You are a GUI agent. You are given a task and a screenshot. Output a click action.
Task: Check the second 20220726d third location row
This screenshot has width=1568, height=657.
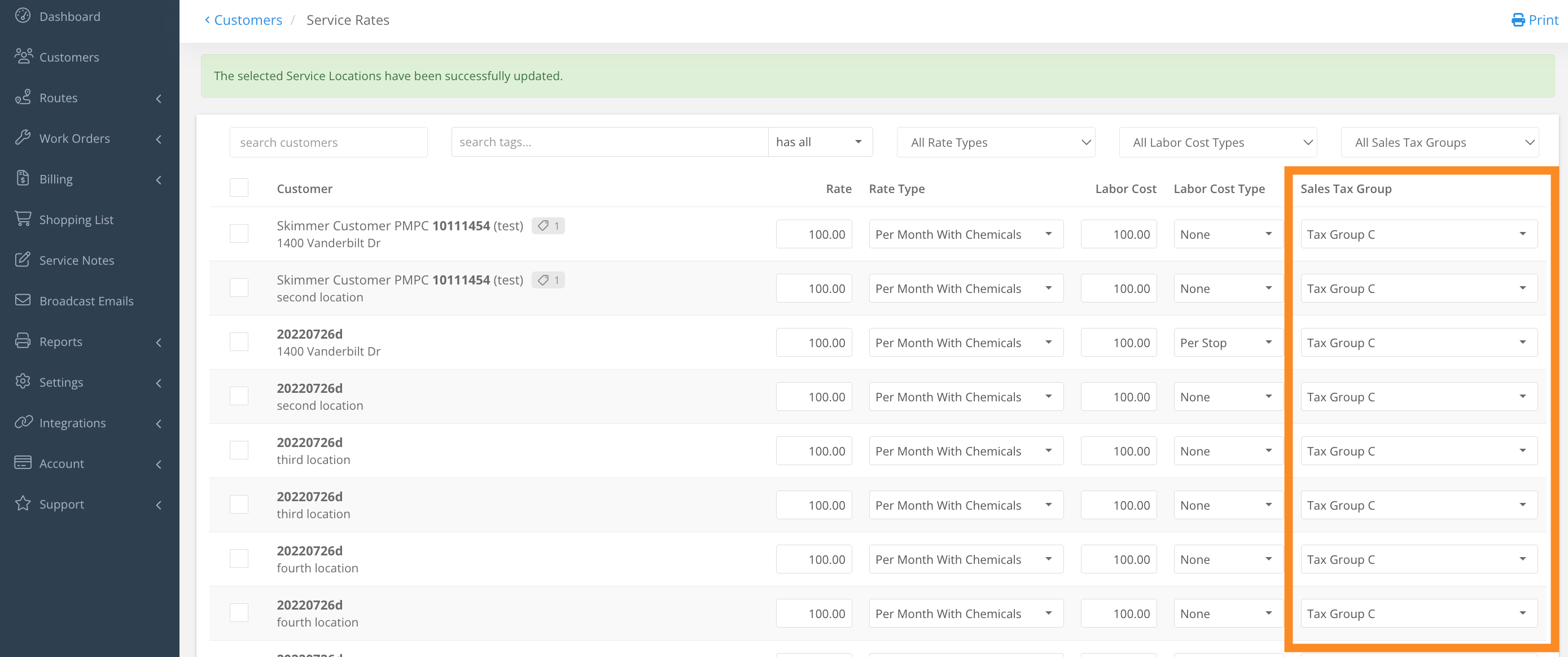[239, 505]
